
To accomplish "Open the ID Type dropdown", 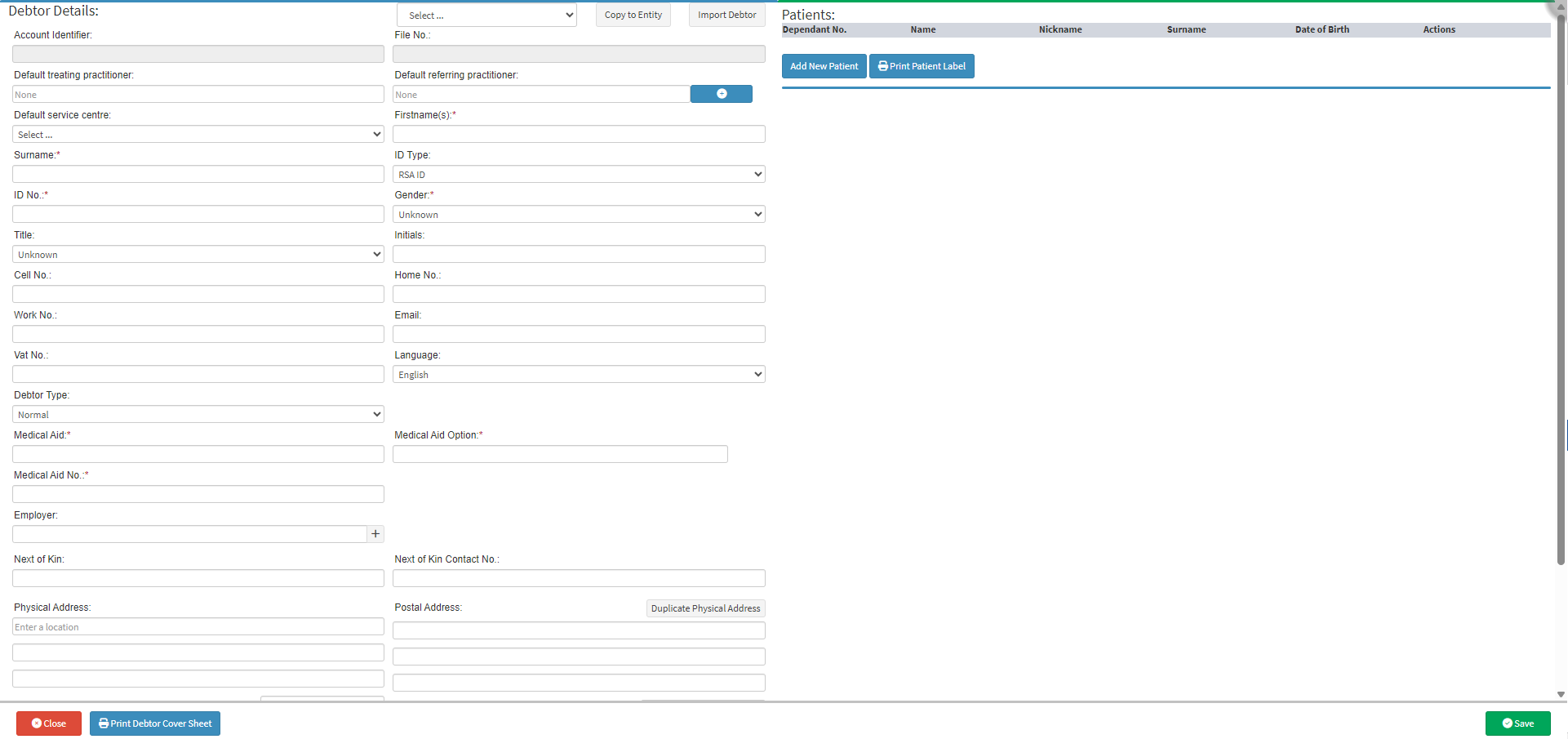I will tap(579, 174).
